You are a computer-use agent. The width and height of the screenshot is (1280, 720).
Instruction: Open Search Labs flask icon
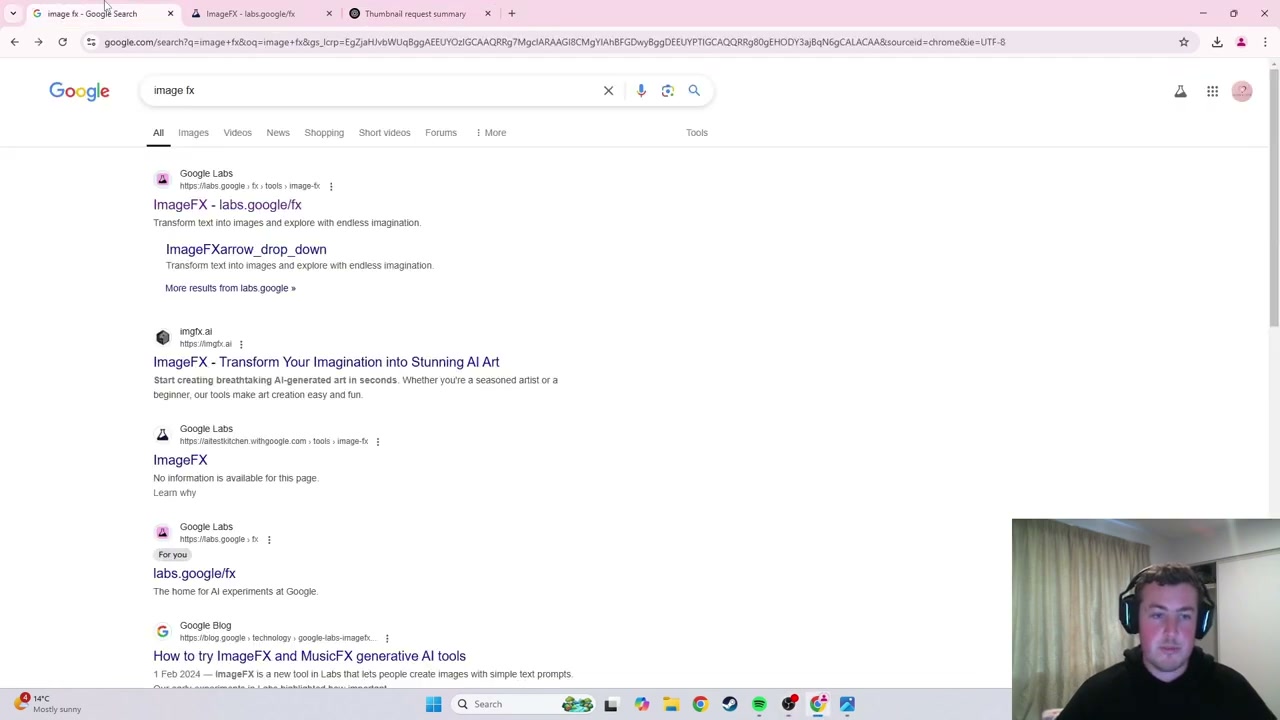point(1180,91)
